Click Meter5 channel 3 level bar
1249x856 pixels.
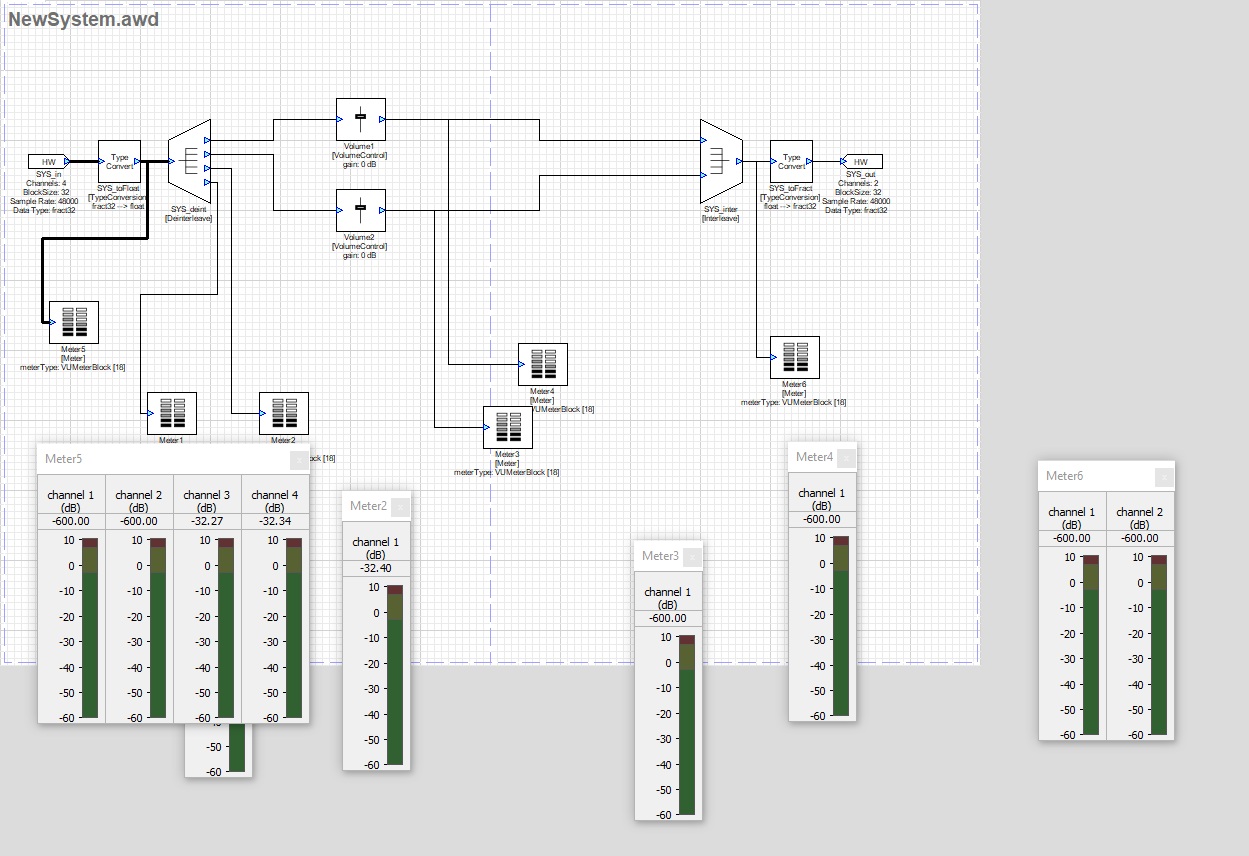227,628
